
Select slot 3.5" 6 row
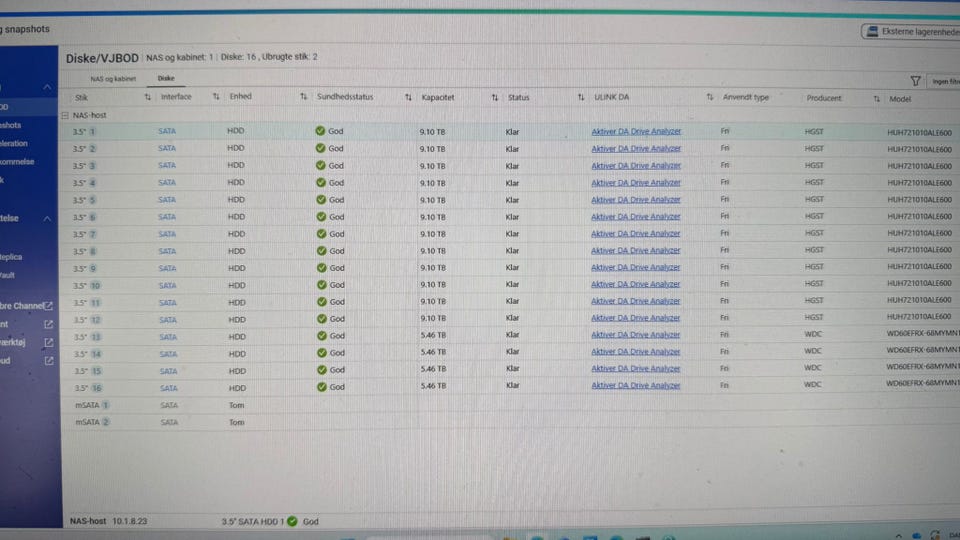tap(511, 217)
